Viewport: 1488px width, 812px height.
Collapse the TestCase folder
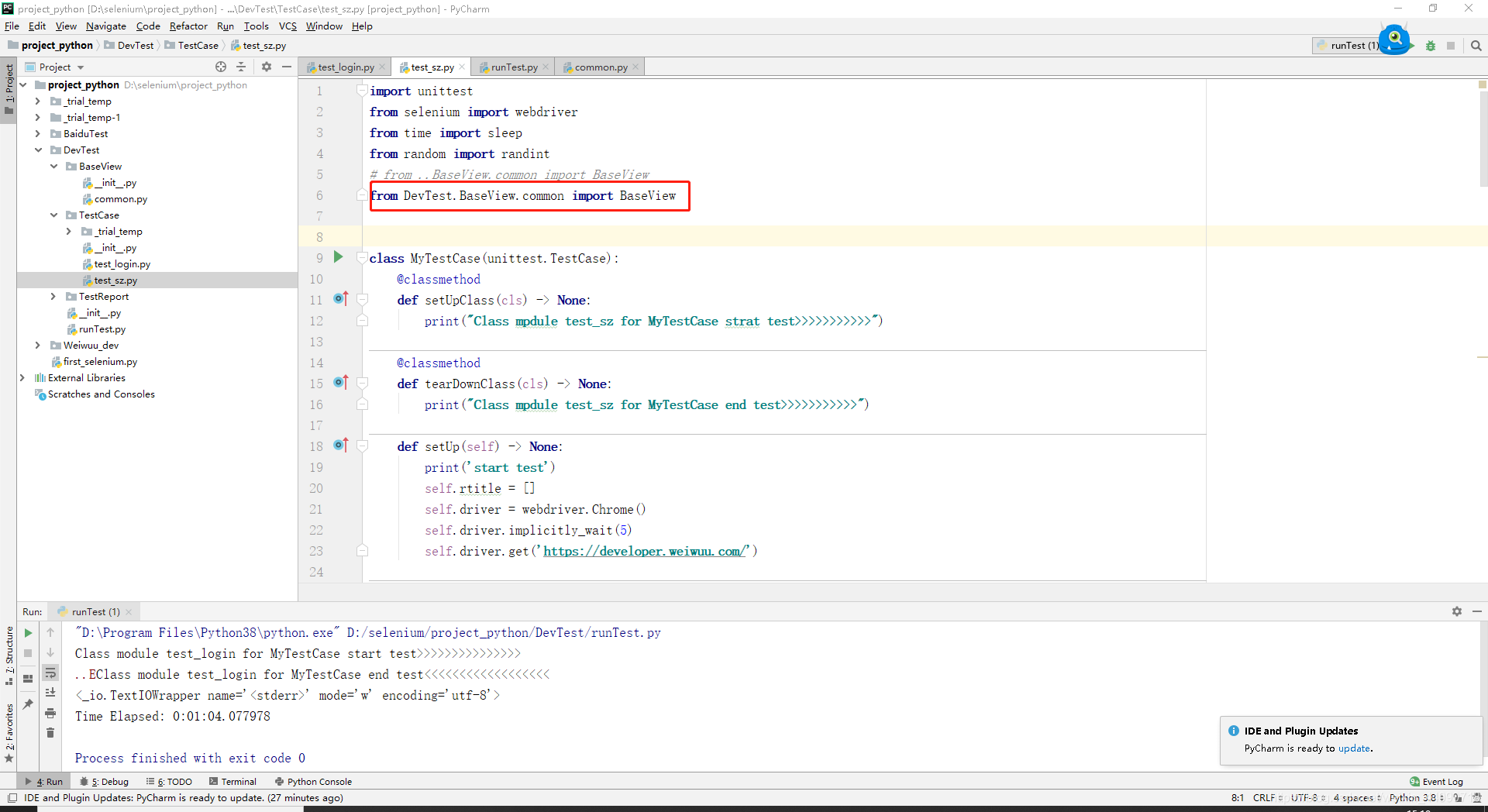coord(53,215)
